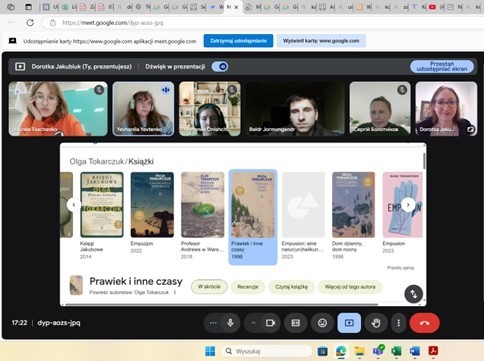Click Prześlij opinię link
The height and width of the screenshot is (361, 484).
tap(400, 268)
